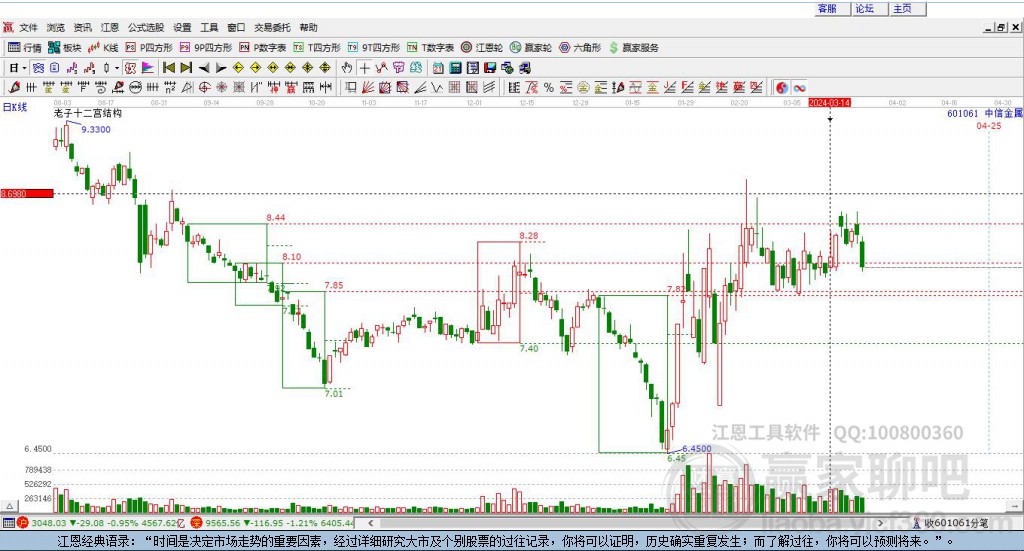Open the T数字表 tool

430,48
